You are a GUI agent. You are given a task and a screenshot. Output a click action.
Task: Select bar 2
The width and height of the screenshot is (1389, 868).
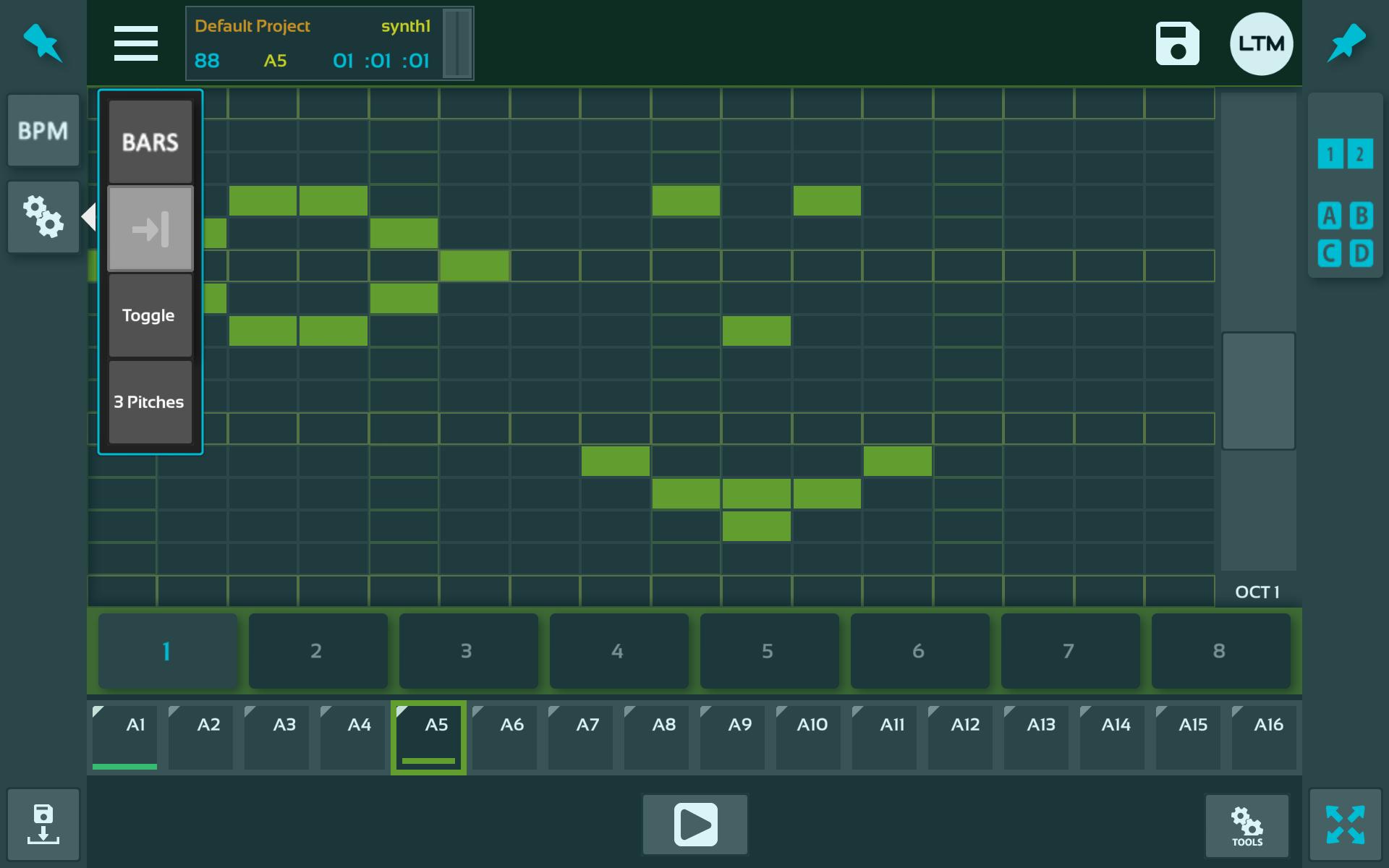pos(318,651)
